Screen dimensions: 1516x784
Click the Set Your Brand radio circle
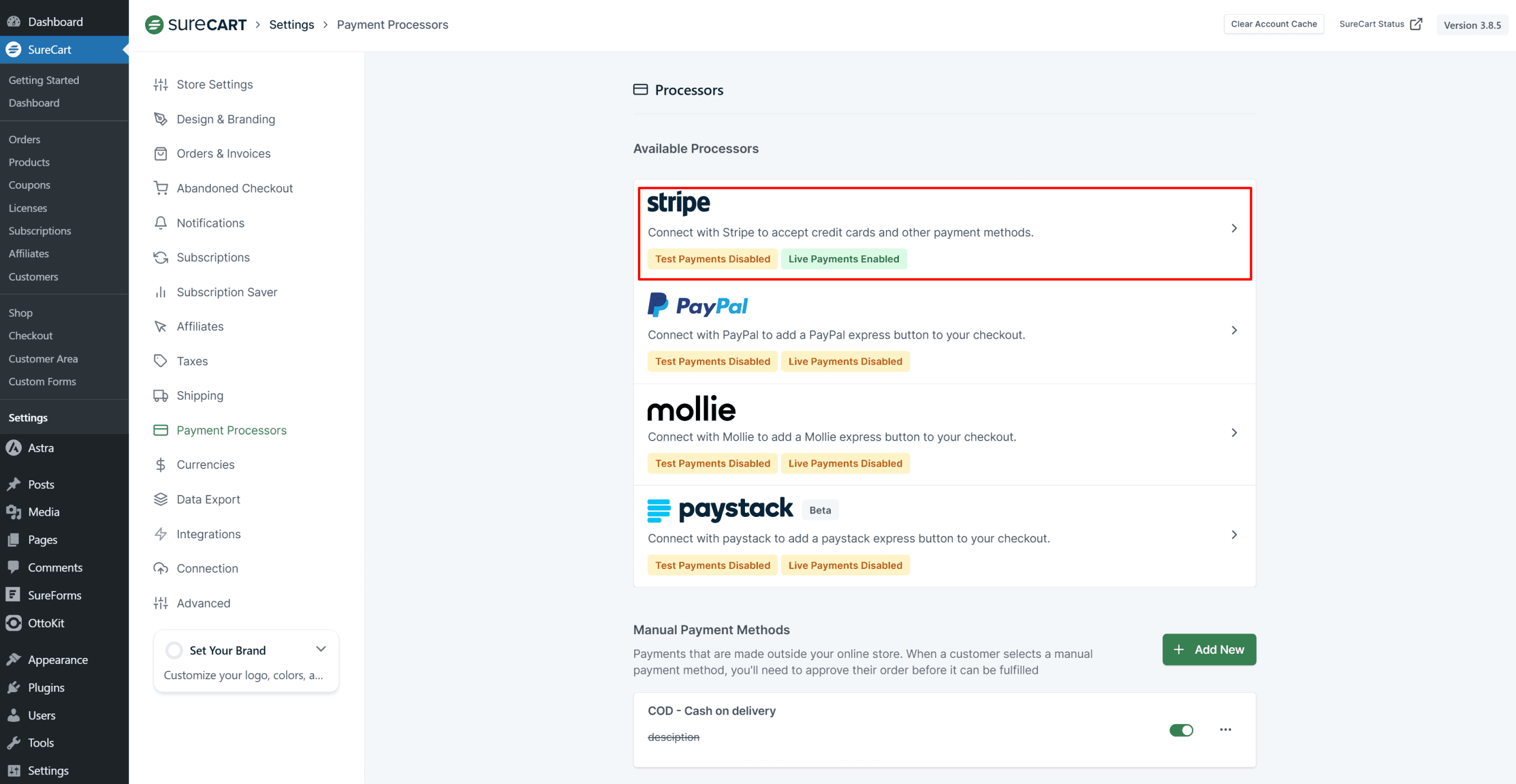(174, 650)
